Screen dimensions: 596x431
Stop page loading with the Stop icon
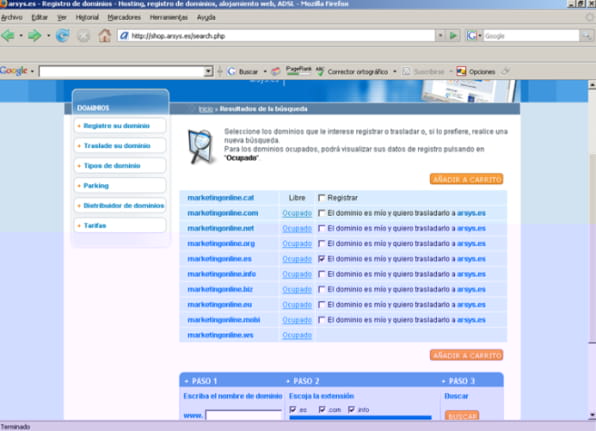[x=84, y=36]
